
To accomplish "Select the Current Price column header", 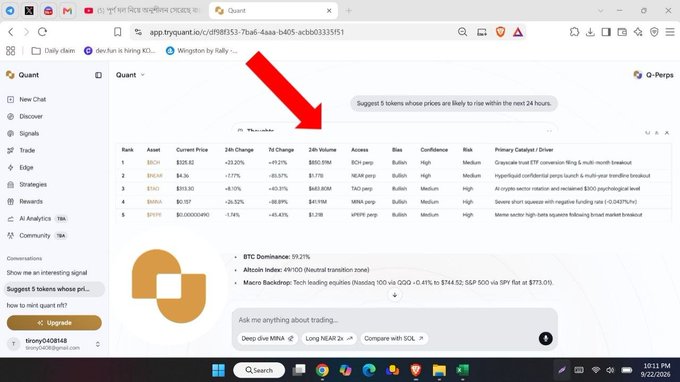I will coord(192,150).
